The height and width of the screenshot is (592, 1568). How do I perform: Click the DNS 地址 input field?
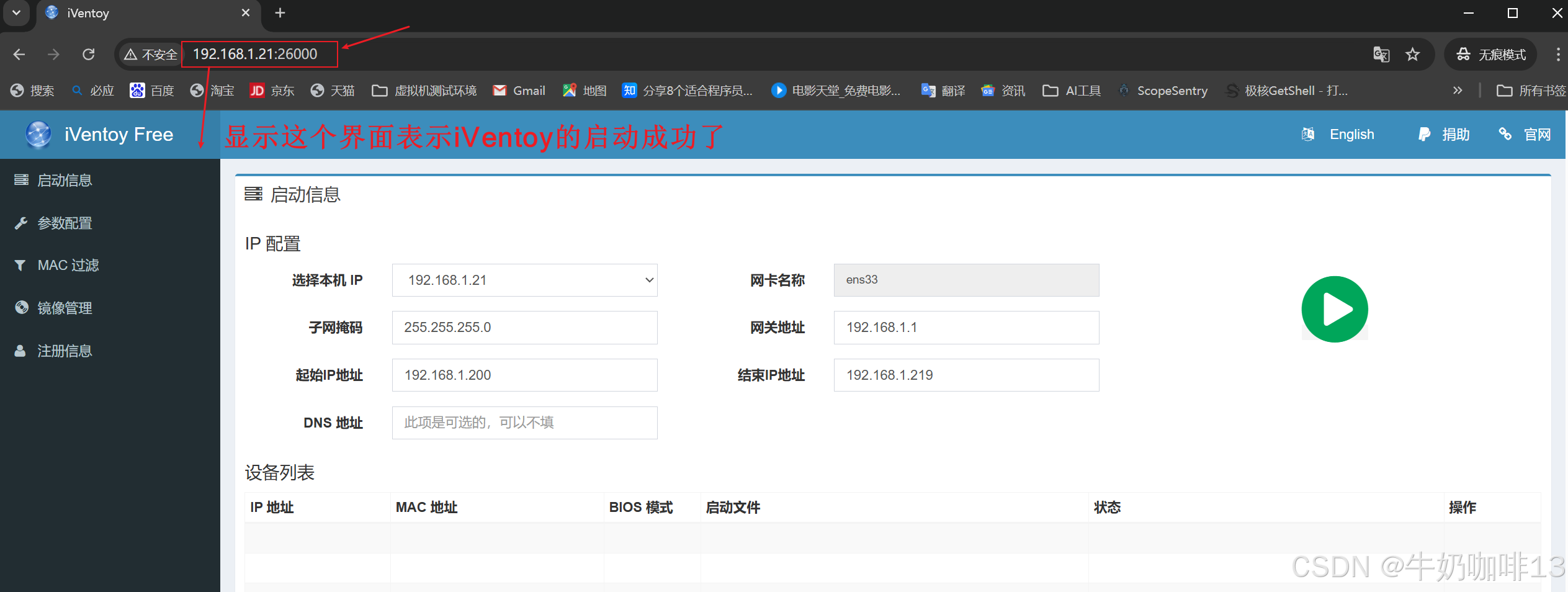525,423
